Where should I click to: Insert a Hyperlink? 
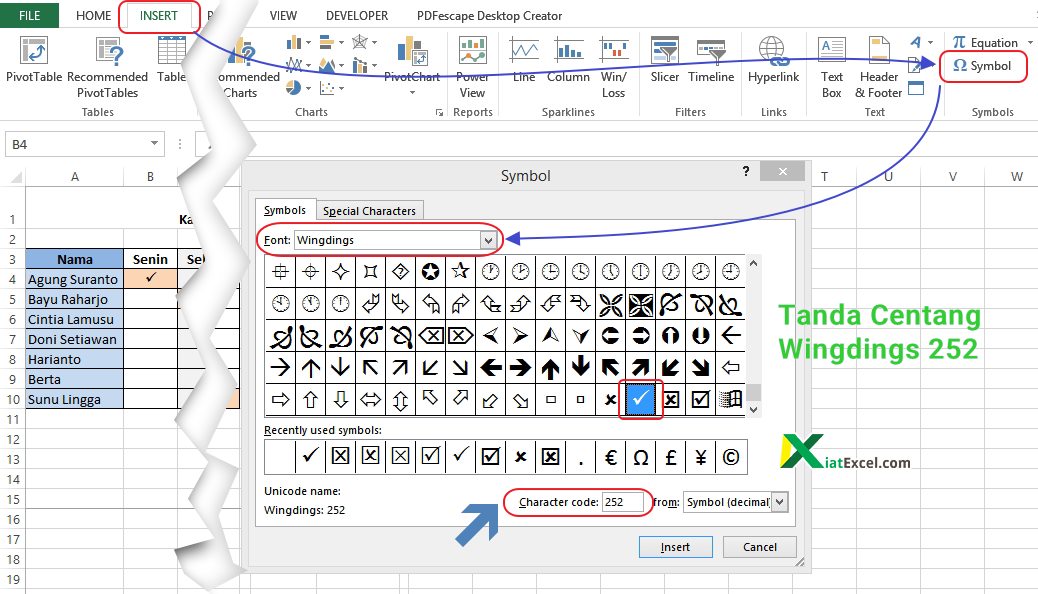click(x=773, y=62)
